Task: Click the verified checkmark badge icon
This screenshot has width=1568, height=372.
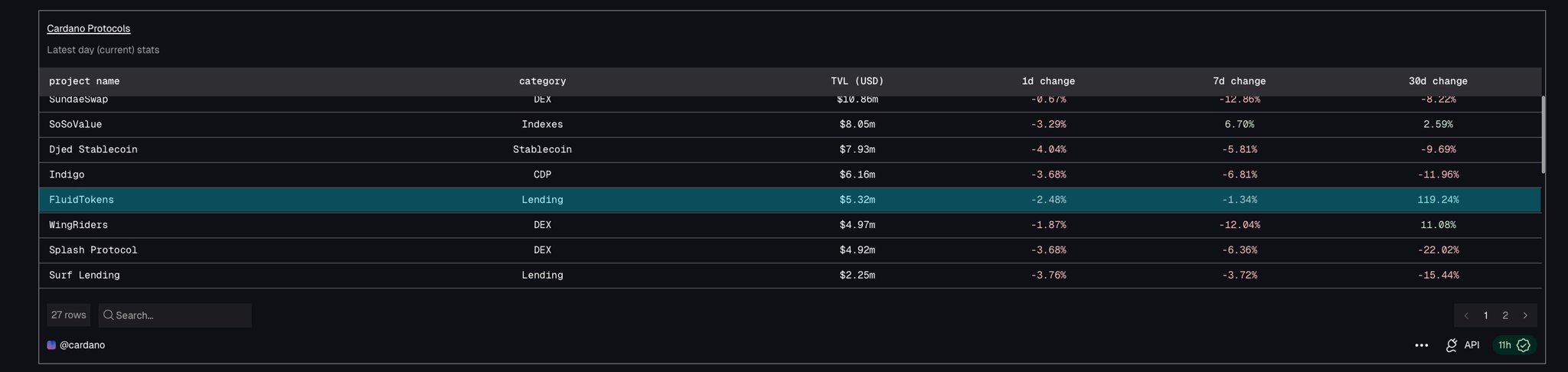Action: (1524, 345)
